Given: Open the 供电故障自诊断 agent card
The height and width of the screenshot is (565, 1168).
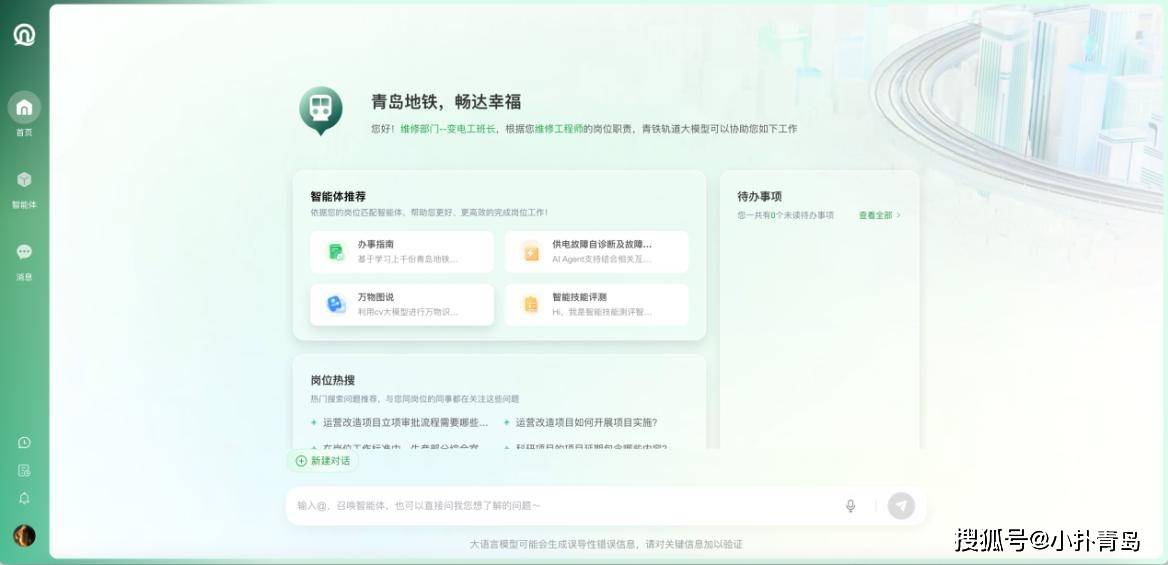Looking at the screenshot, I should [596, 252].
